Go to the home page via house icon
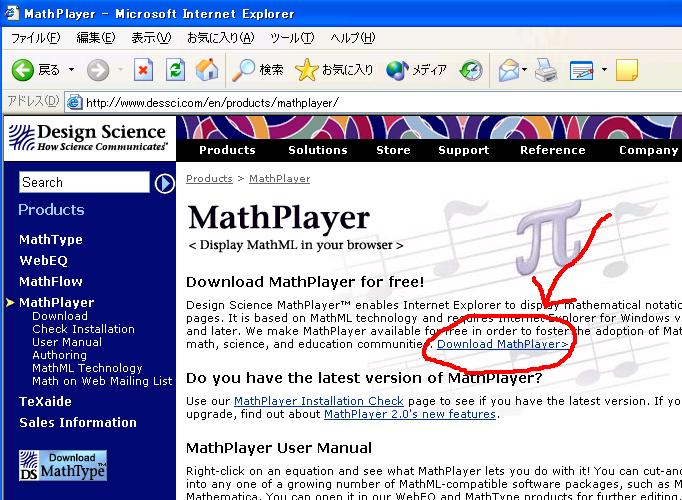The height and width of the screenshot is (500, 682). tap(207, 70)
